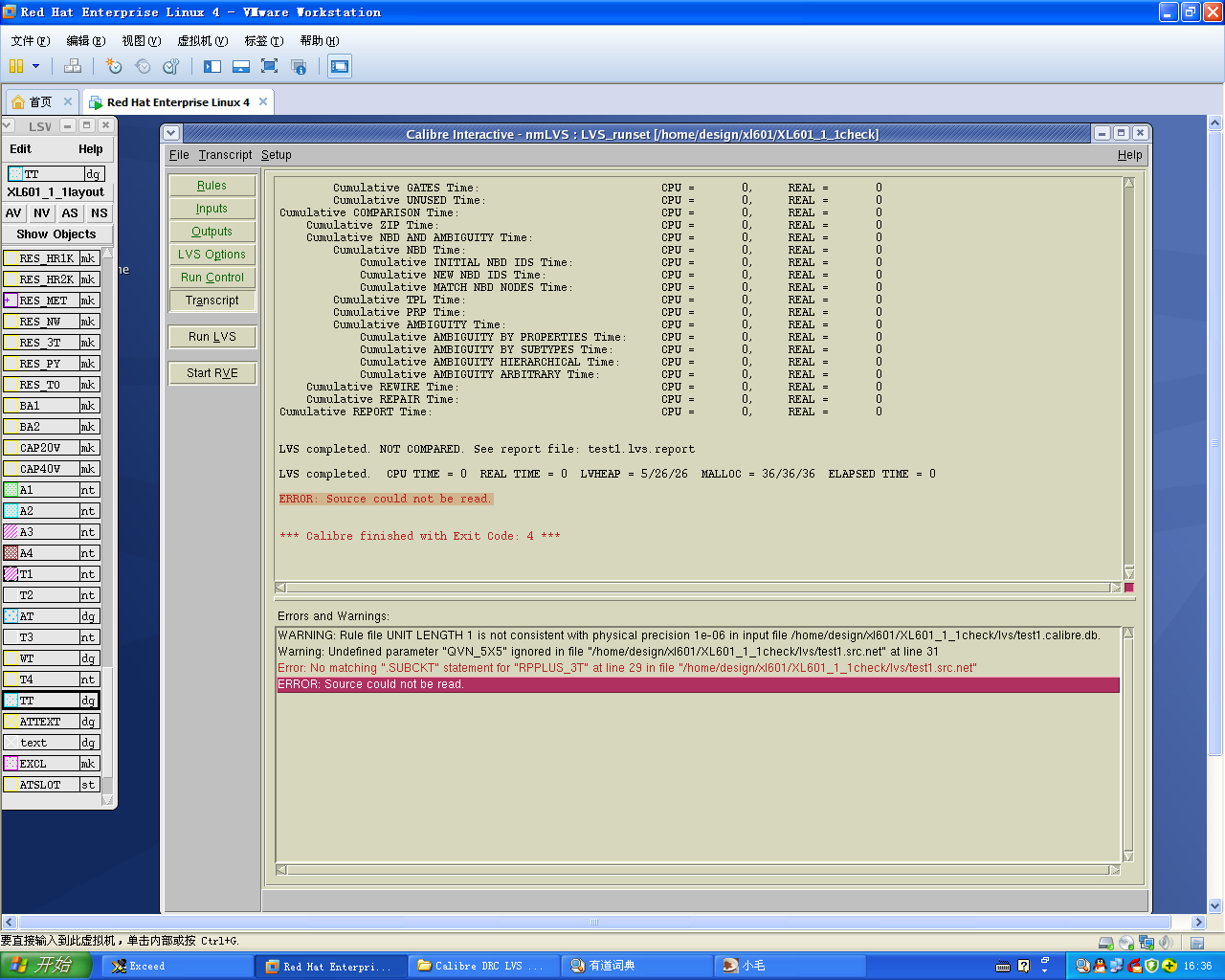Click the VMware sound device status icon

(1166, 943)
